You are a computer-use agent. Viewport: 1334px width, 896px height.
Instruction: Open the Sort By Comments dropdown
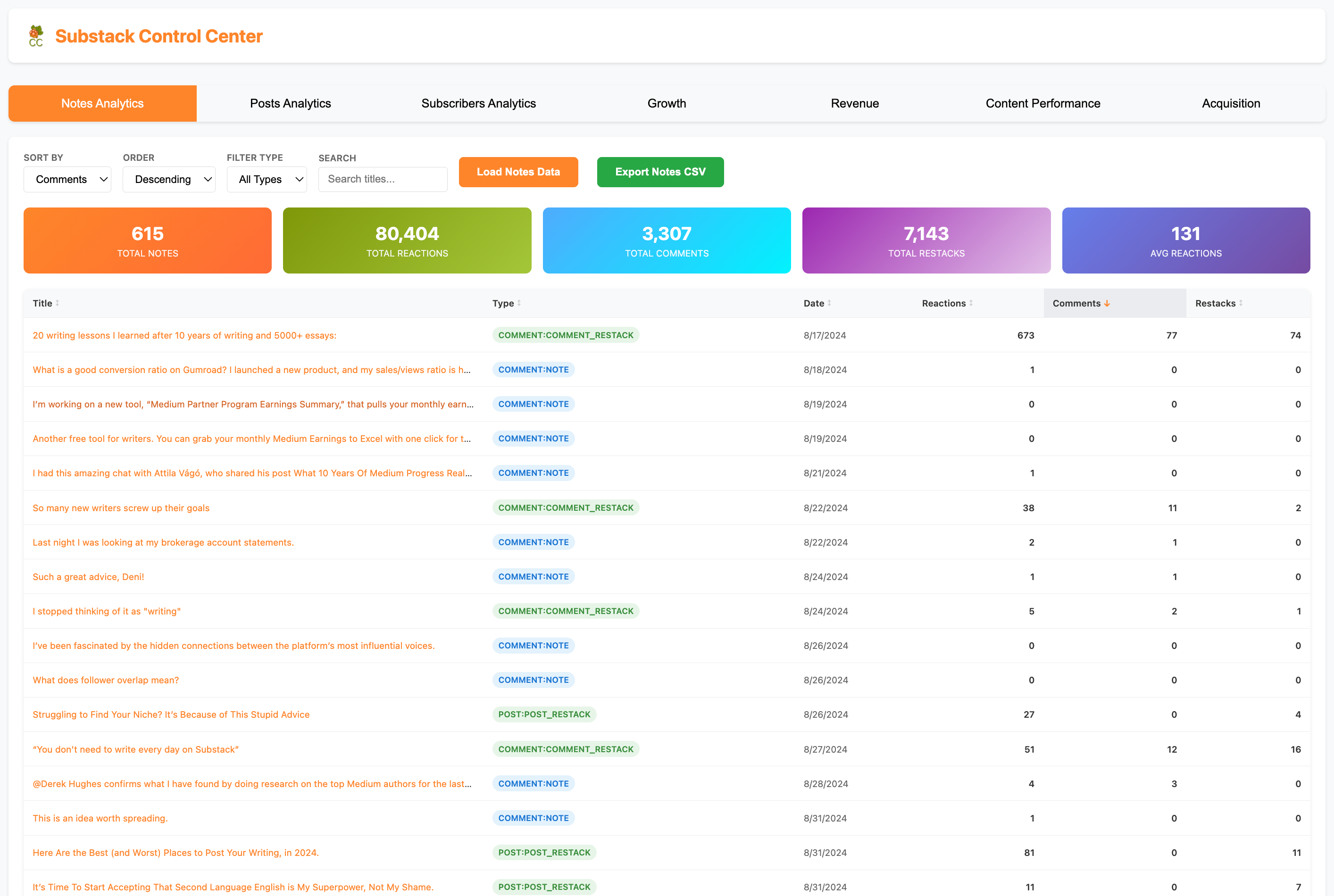(x=67, y=179)
